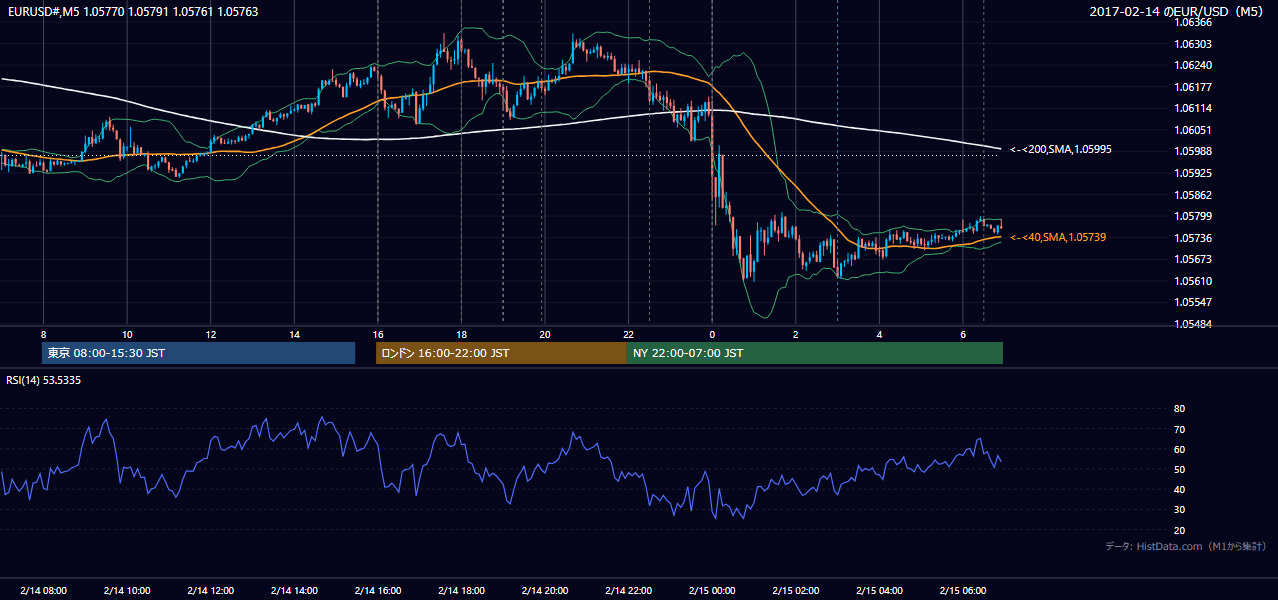Click the 1.05988 price axis value
The width and height of the screenshot is (1278, 600).
[x=1193, y=151]
